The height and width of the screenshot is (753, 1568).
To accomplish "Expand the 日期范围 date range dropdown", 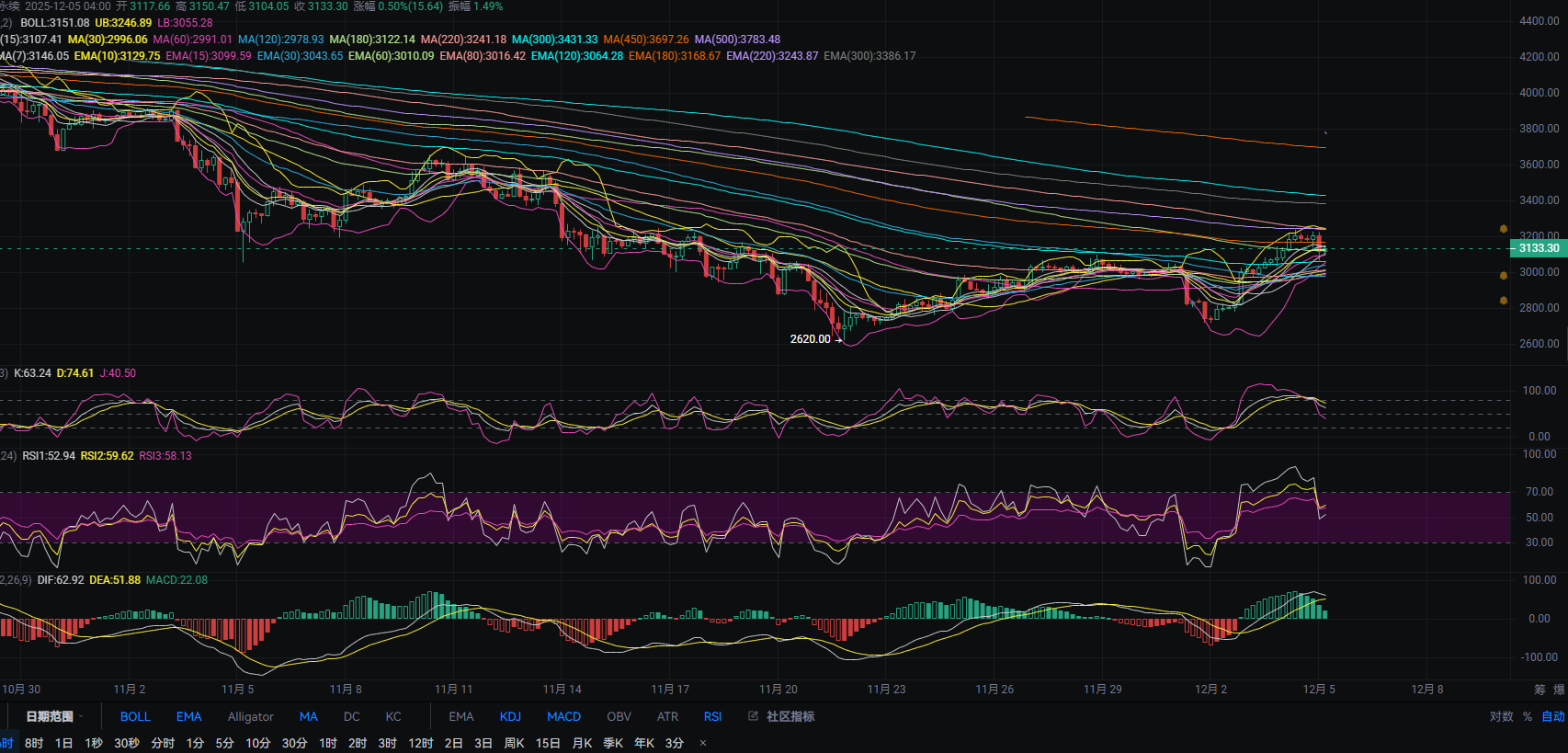I will coord(53,716).
